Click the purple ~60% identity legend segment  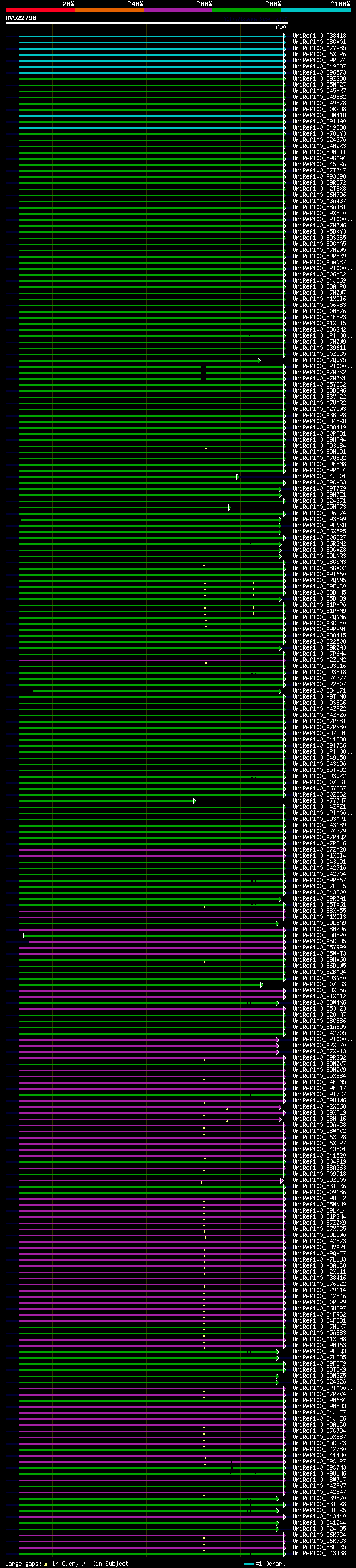[177, 10]
